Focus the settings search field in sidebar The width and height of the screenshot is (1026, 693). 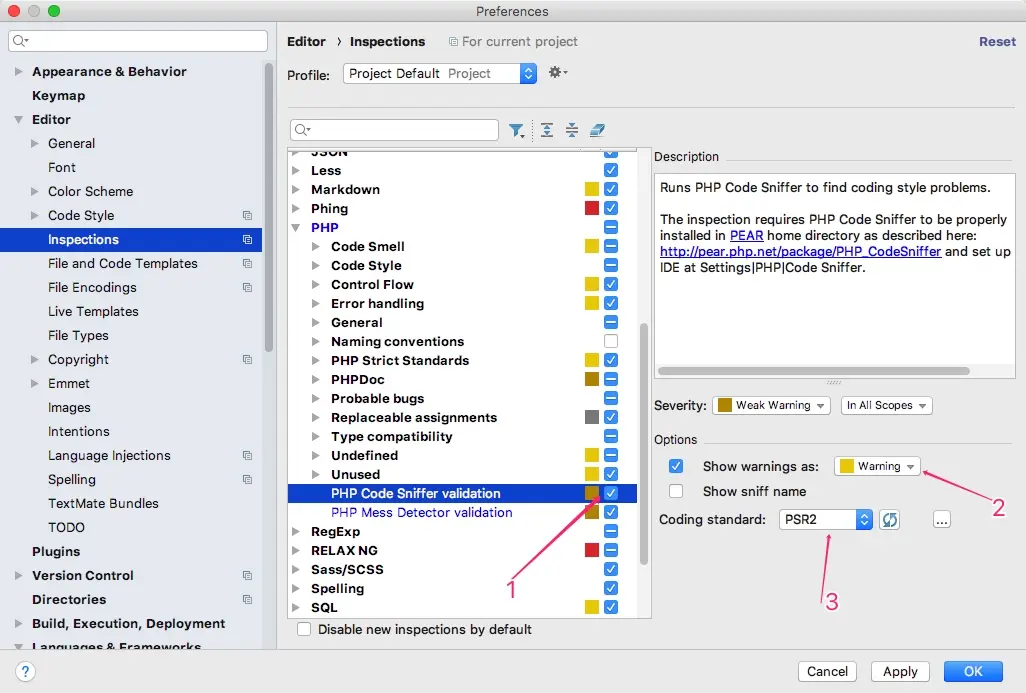pyautogui.click(x=138, y=41)
